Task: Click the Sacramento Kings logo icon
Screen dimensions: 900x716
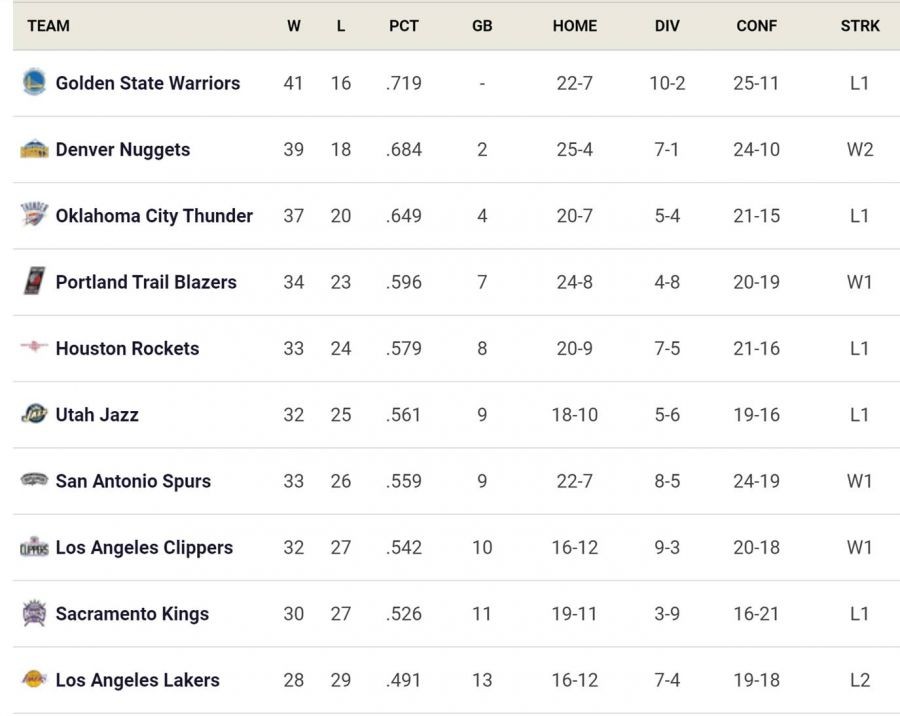Action: [x=34, y=613]
